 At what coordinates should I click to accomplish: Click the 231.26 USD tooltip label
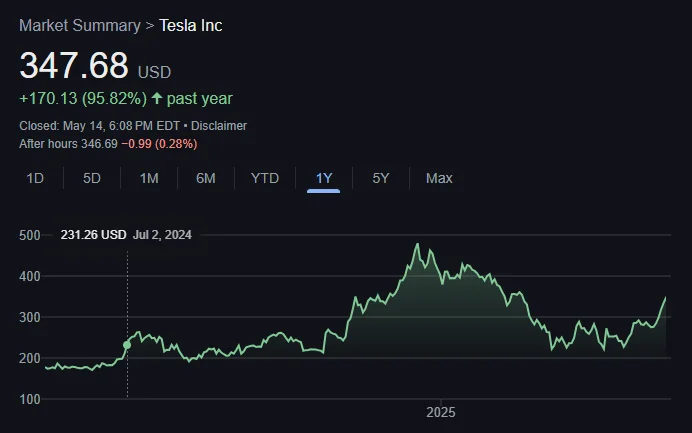click(x=93, y=235)
